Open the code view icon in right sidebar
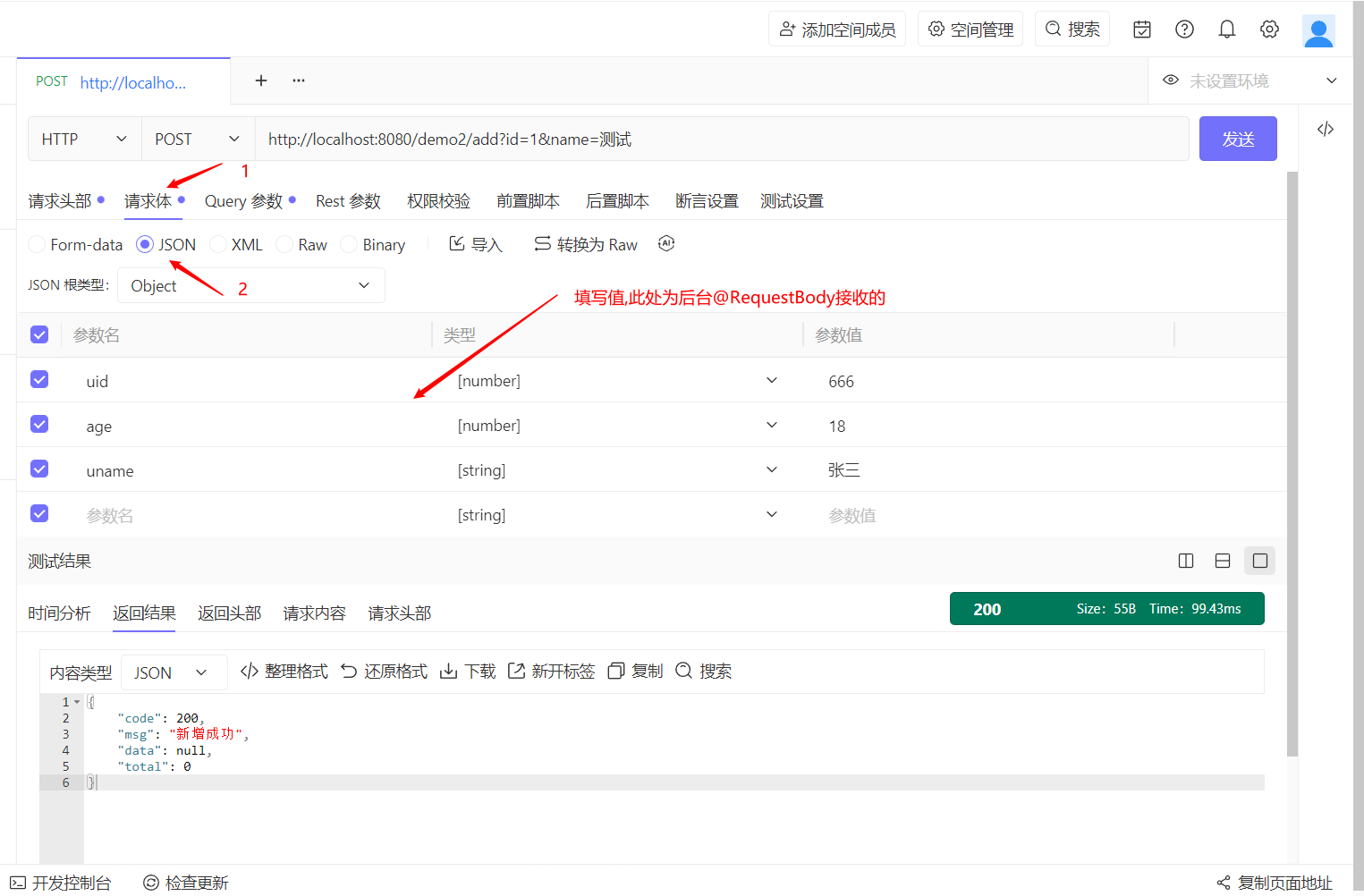This screenshot has width=1364, height=896. click(1325, 130)
